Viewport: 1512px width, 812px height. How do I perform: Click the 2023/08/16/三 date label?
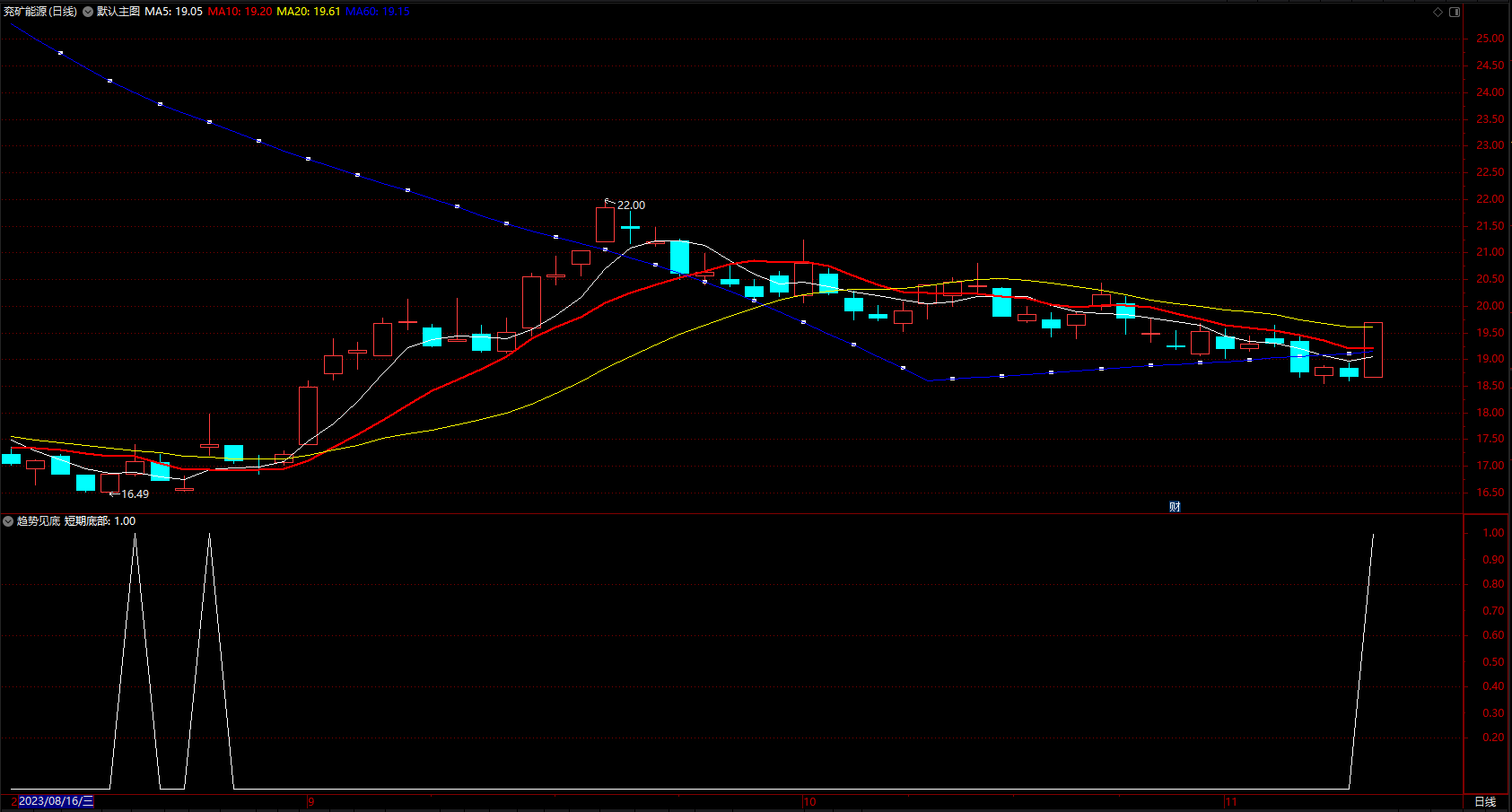[x=56, y=801]
